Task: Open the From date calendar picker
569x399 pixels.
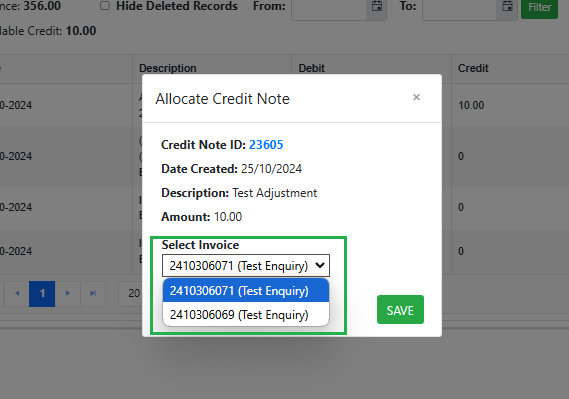Action: pos(377,6)
